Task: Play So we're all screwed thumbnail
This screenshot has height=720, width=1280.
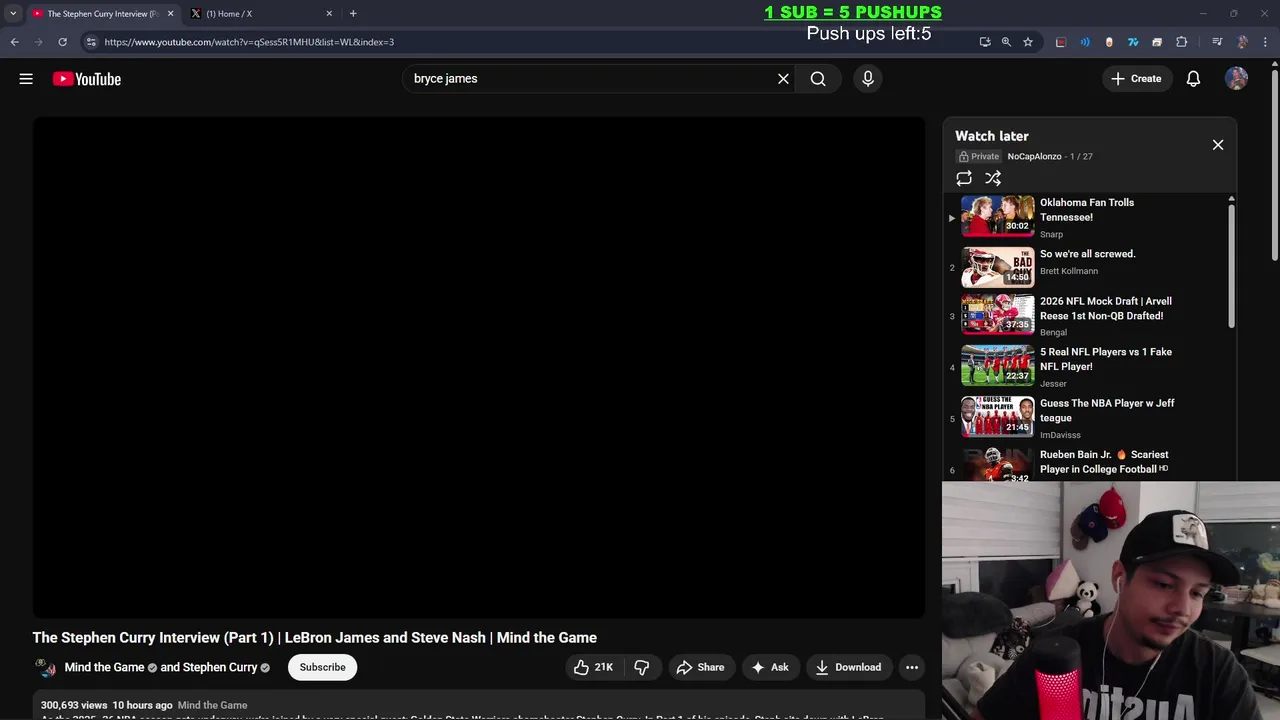Action: click(998, 267)
